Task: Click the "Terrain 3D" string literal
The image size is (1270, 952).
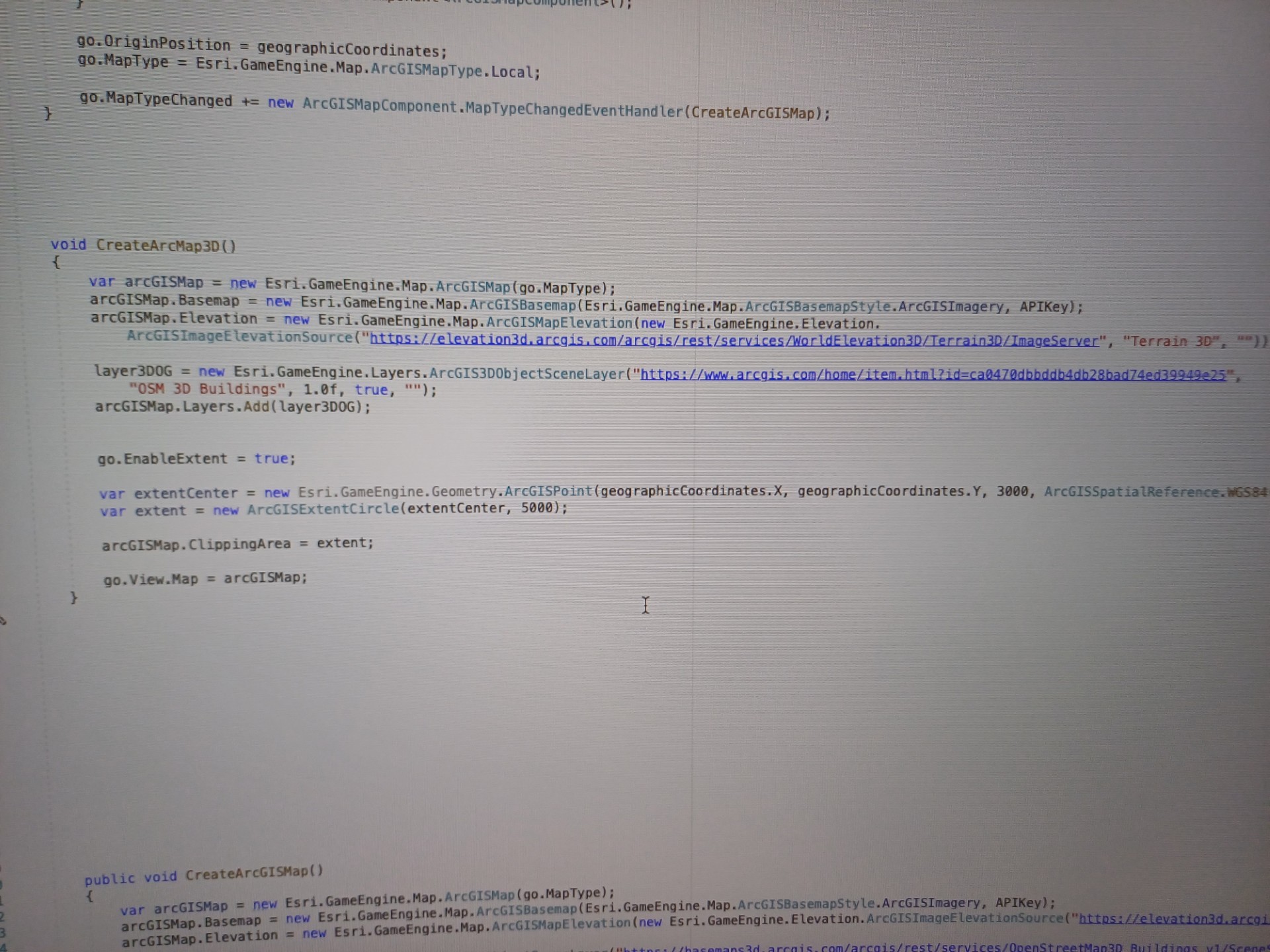Action: coord(1171,342)
